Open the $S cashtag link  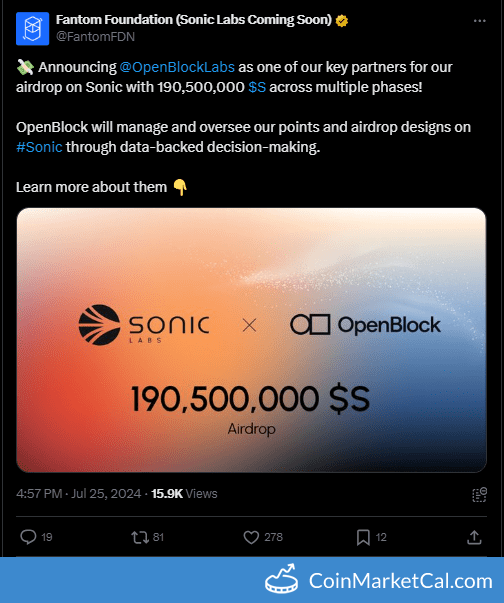coord(257,87)
